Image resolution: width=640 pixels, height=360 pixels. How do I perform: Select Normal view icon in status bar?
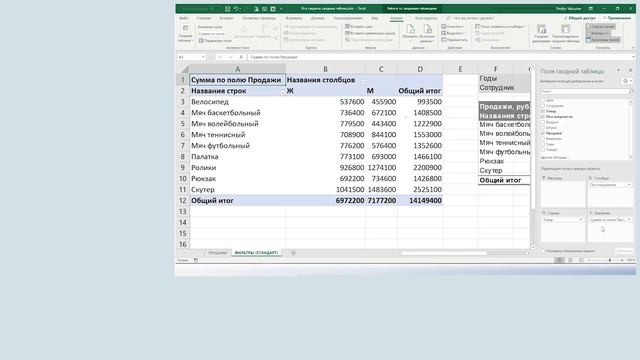559,260
